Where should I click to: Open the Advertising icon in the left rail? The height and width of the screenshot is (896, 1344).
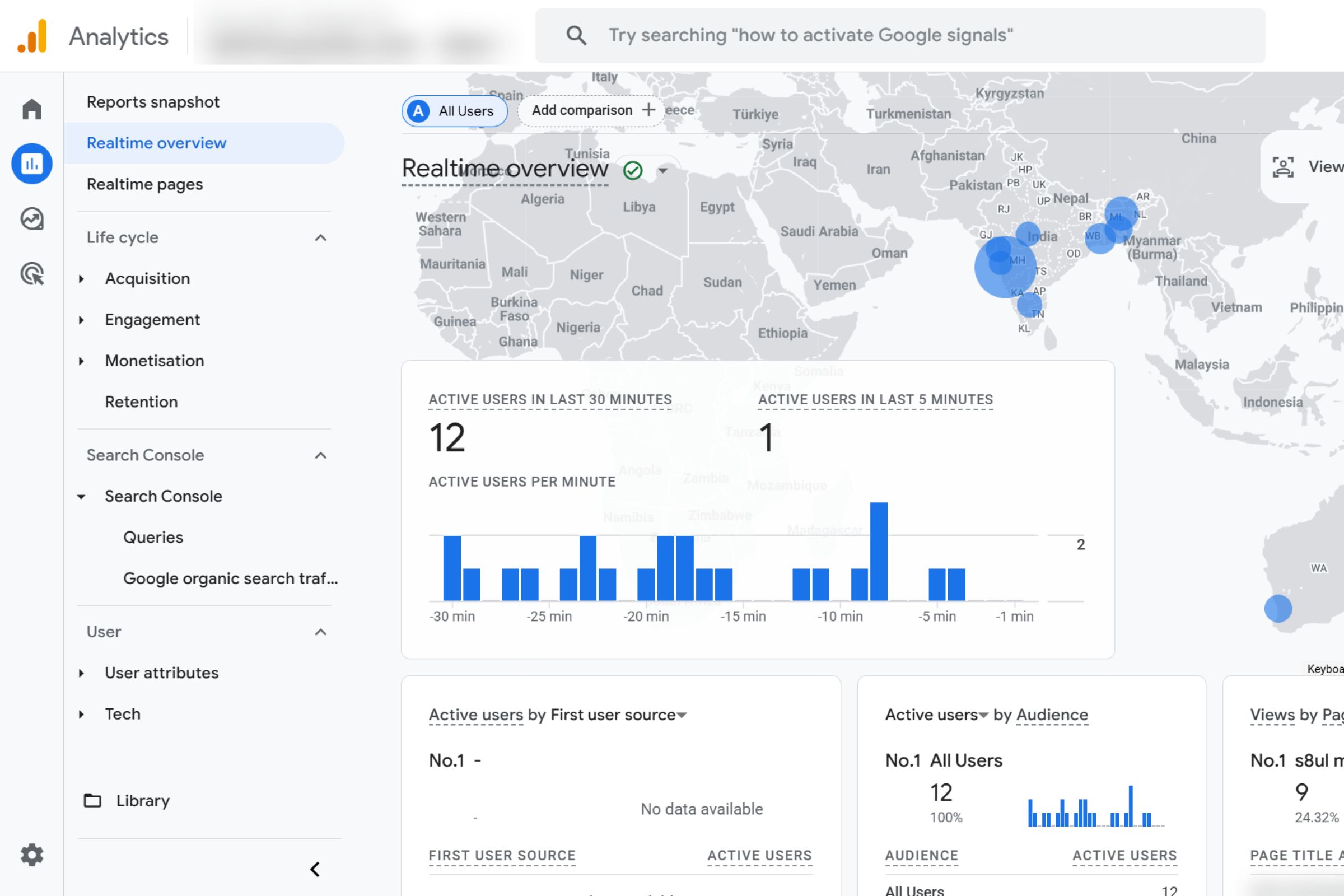tap(32, 274)
